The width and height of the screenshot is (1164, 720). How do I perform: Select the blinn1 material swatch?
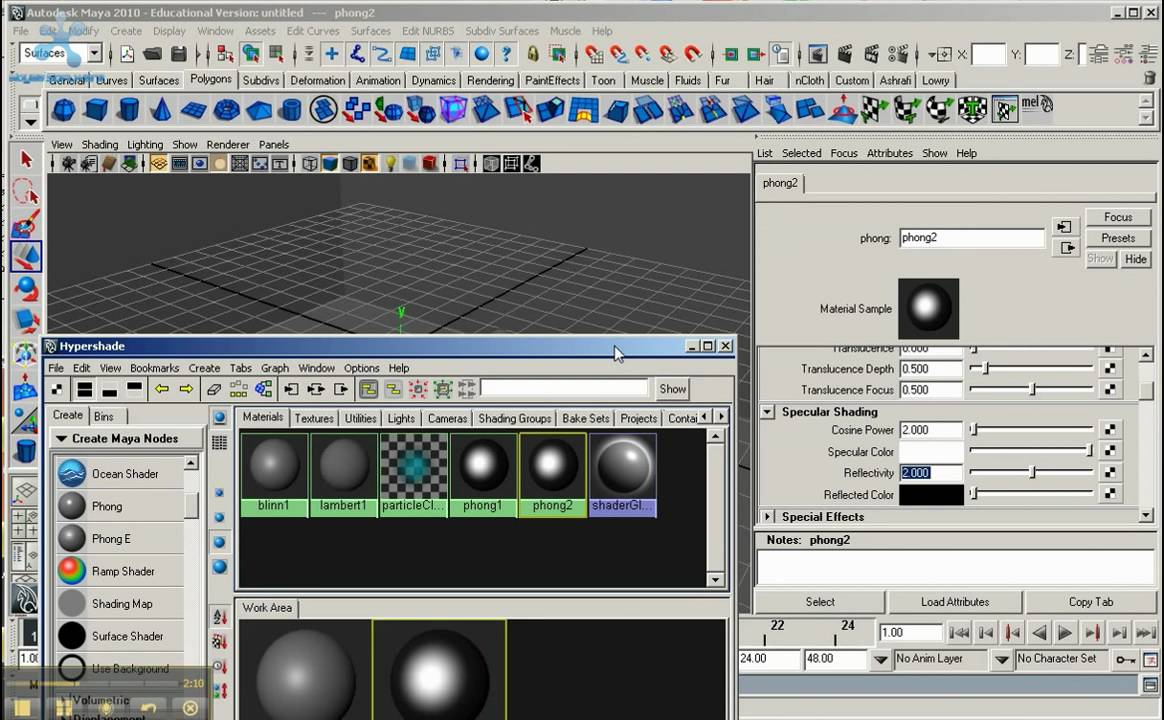click(274, 474)
